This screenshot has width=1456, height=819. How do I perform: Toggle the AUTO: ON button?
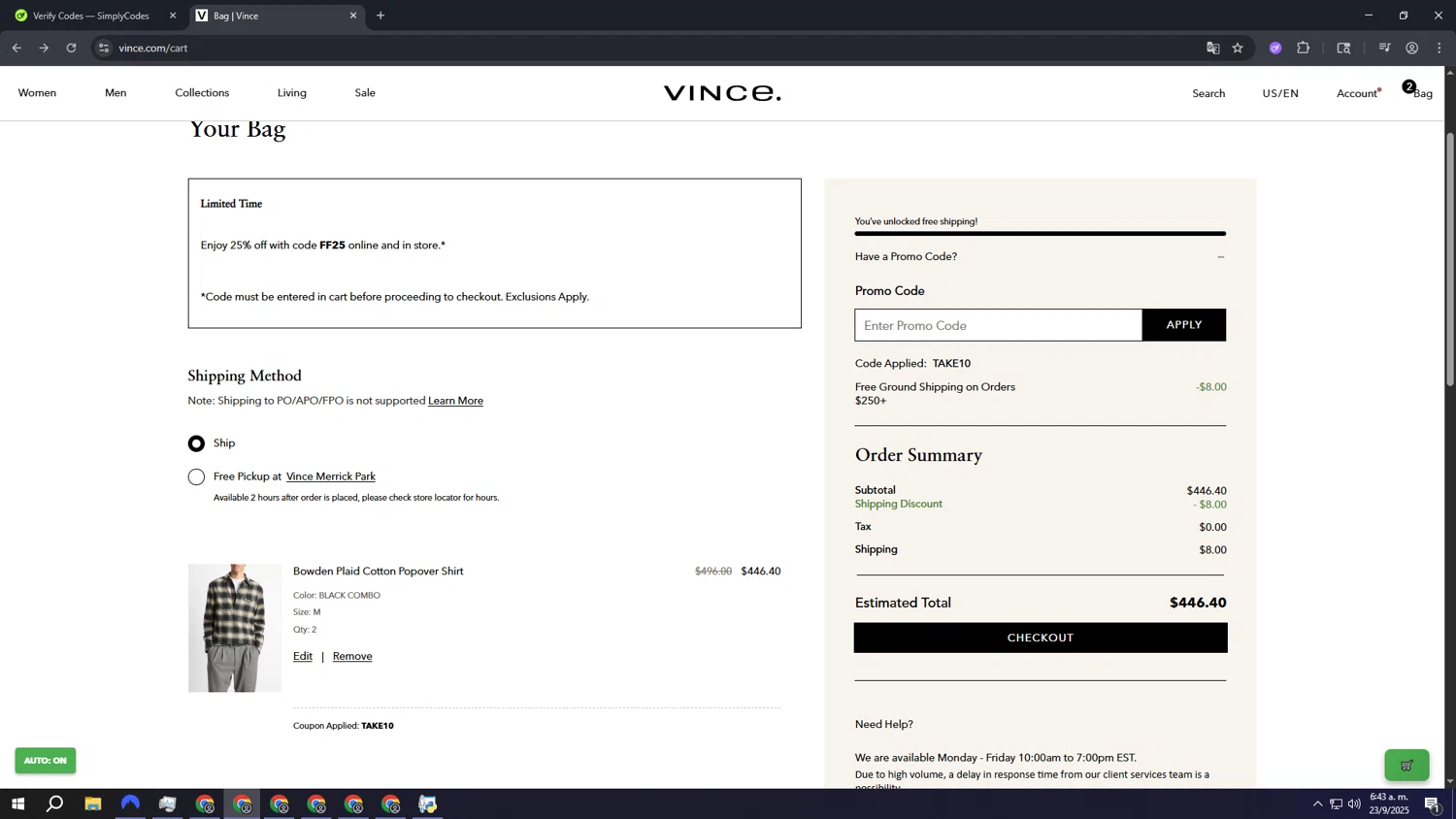coord(45,761)
